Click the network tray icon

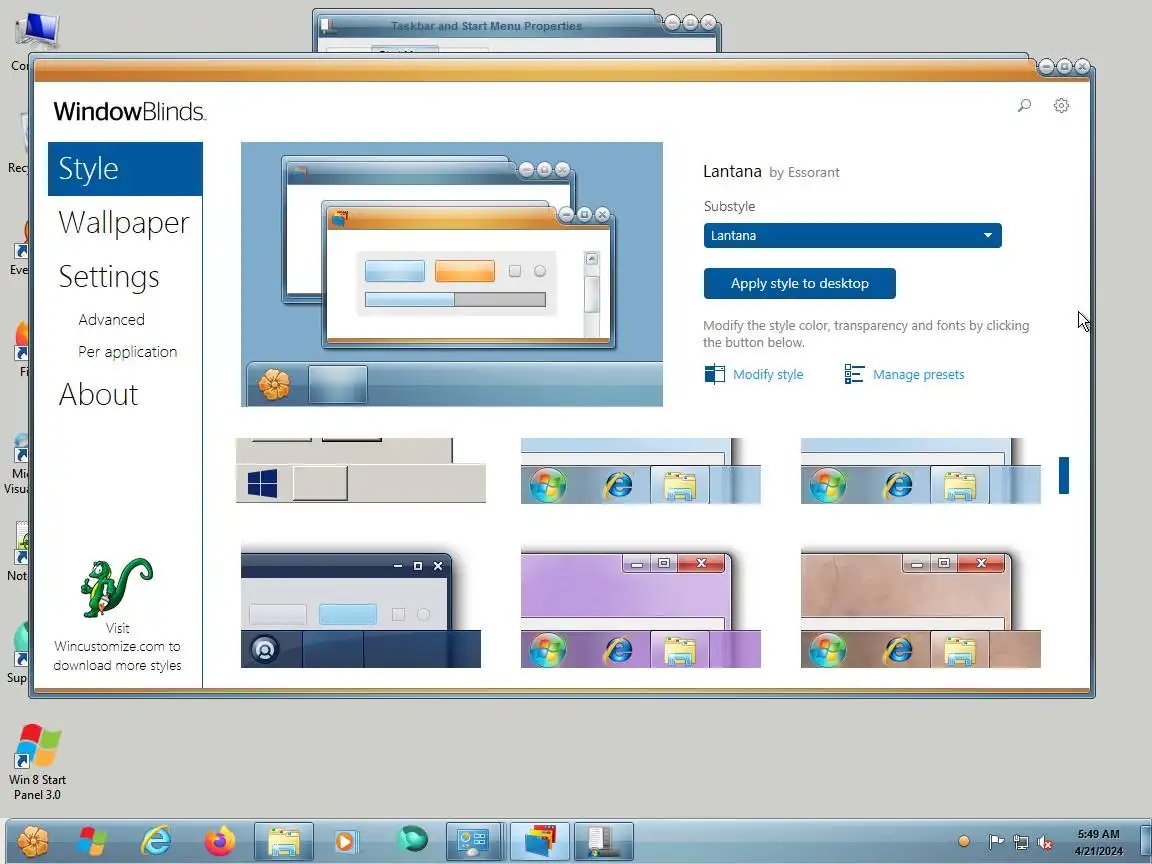click(x=1020, y=842)
